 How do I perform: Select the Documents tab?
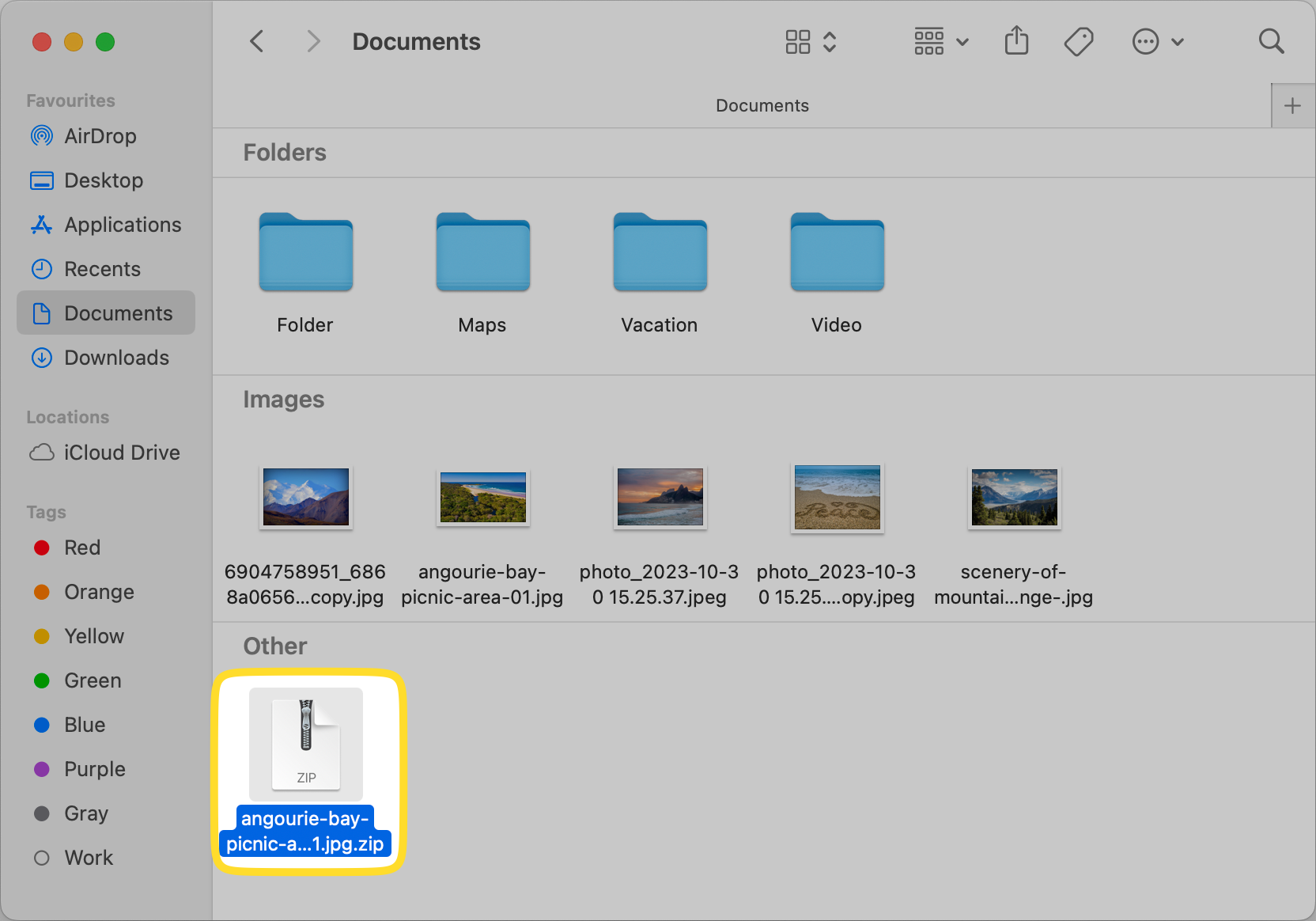tap(762, 105)
